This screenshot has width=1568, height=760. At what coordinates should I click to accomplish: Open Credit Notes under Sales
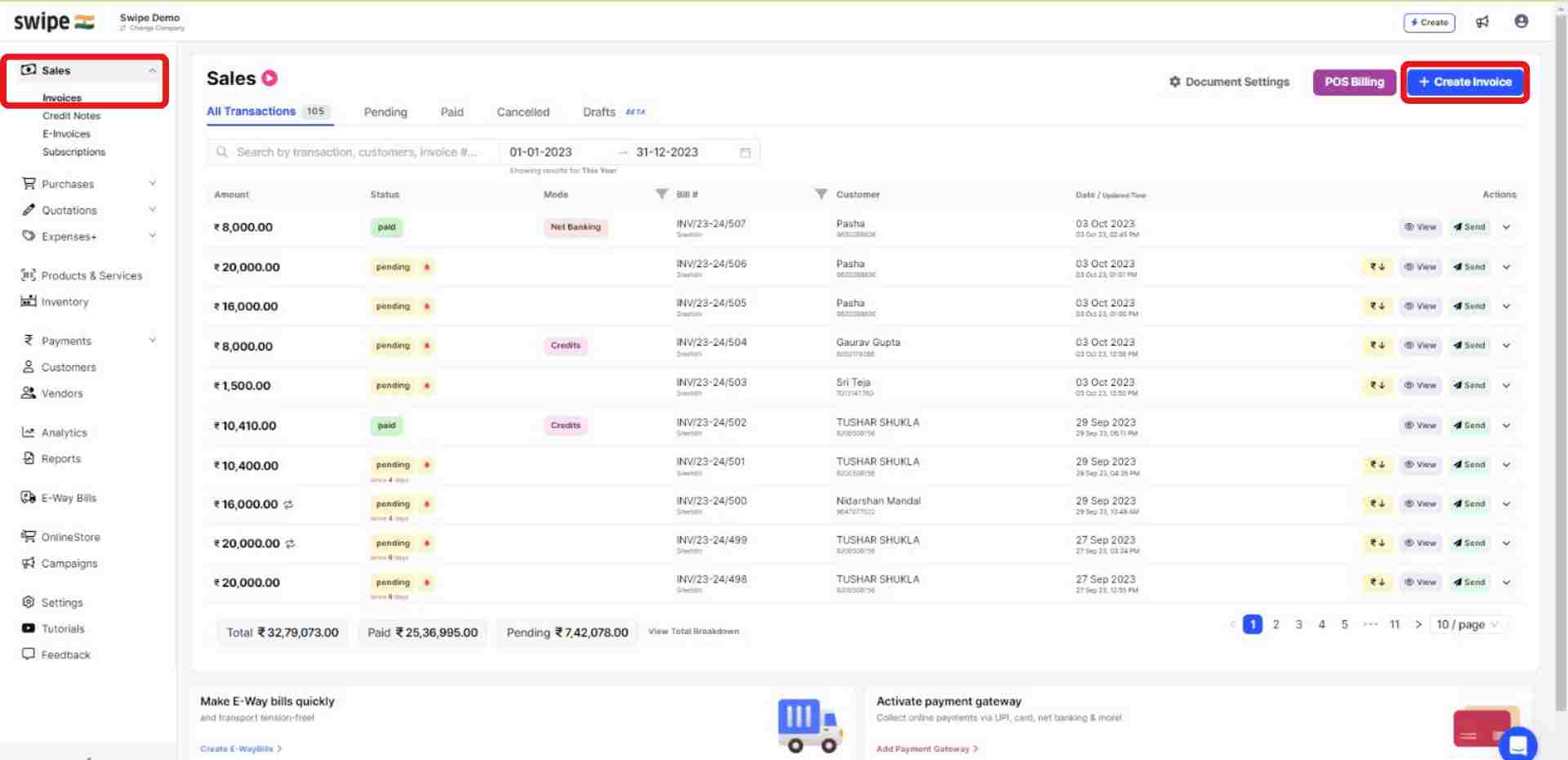(x=72, y=116)
